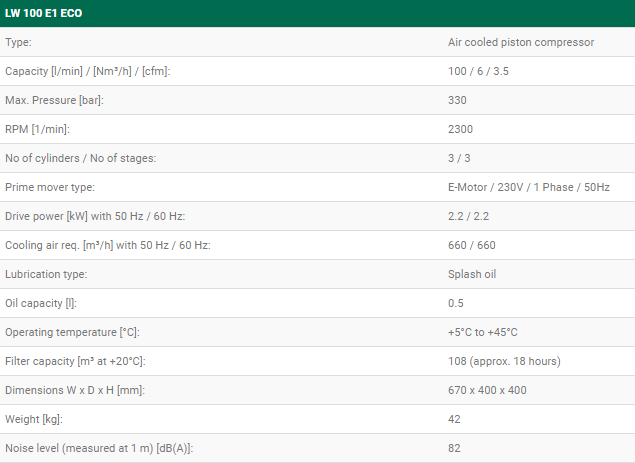This screenshot has width=635, height=463.
Task: Click the Splash oil lubrication value
Action: (x=472, y=274)
